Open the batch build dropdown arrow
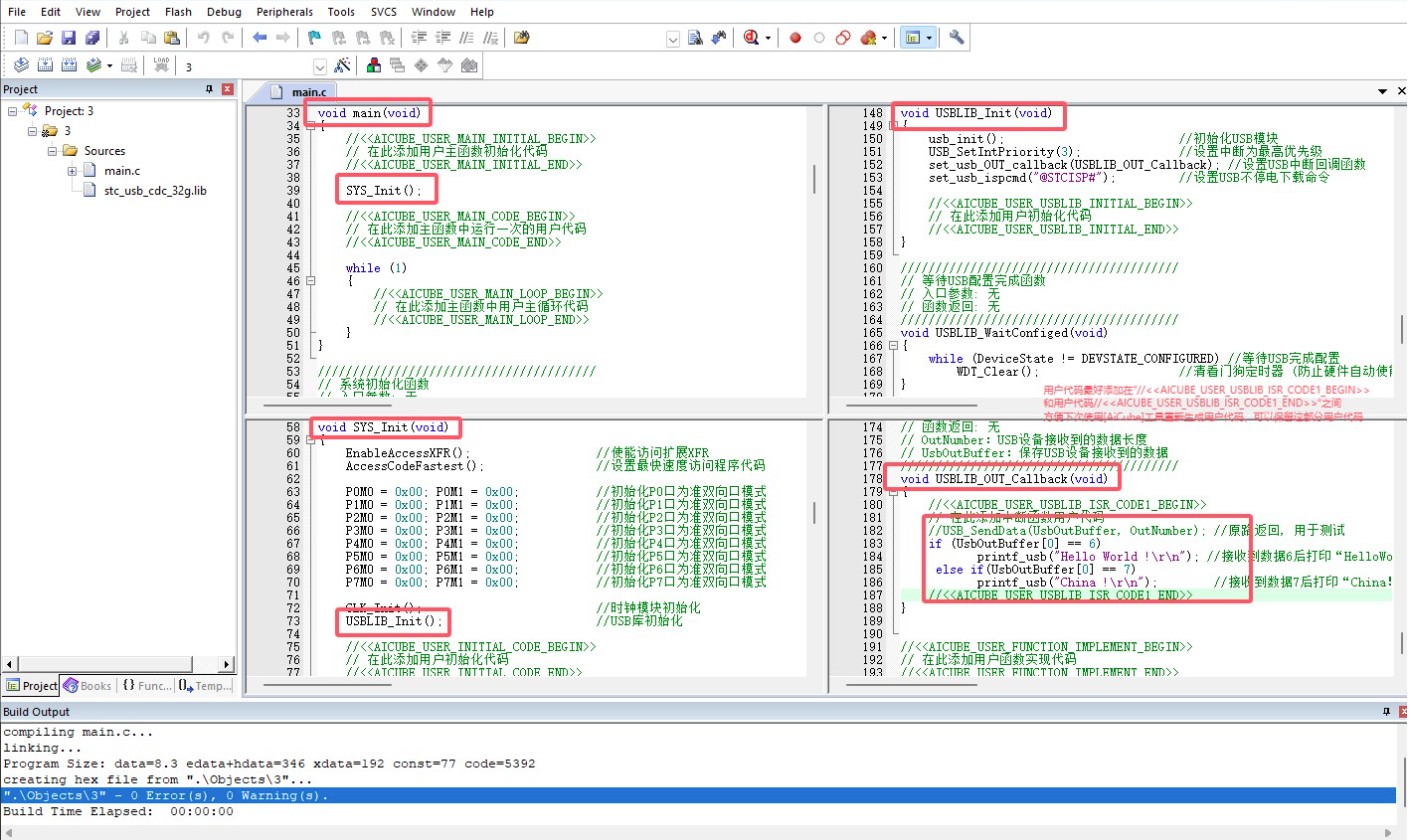 (x=109, y=66)
